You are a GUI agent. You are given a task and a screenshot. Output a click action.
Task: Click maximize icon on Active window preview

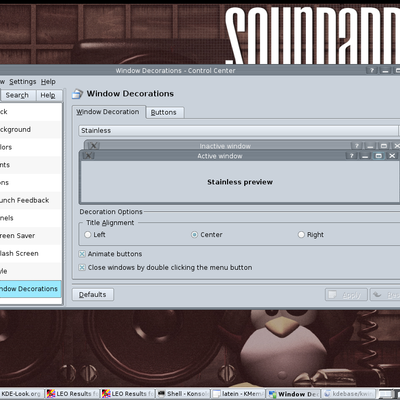[379, 156]
